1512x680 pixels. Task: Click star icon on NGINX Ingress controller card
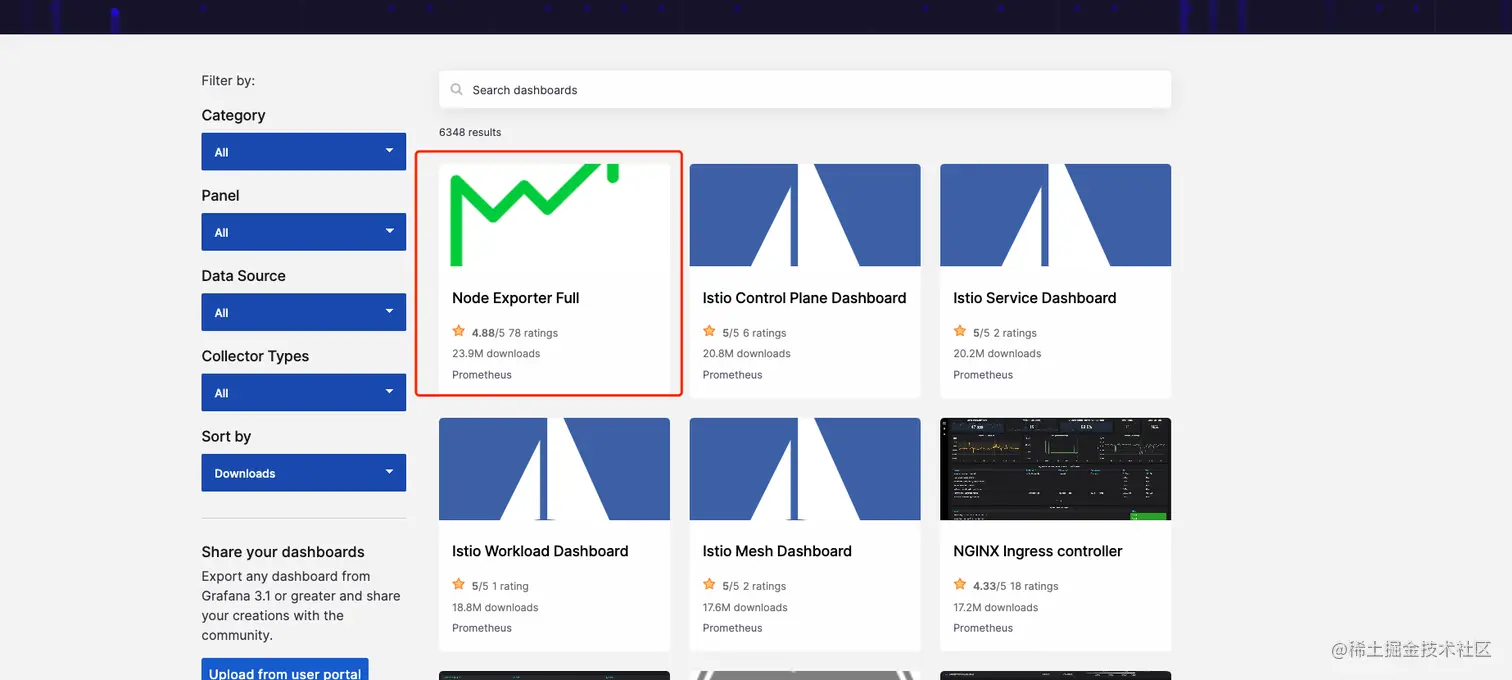coord(960,584)
